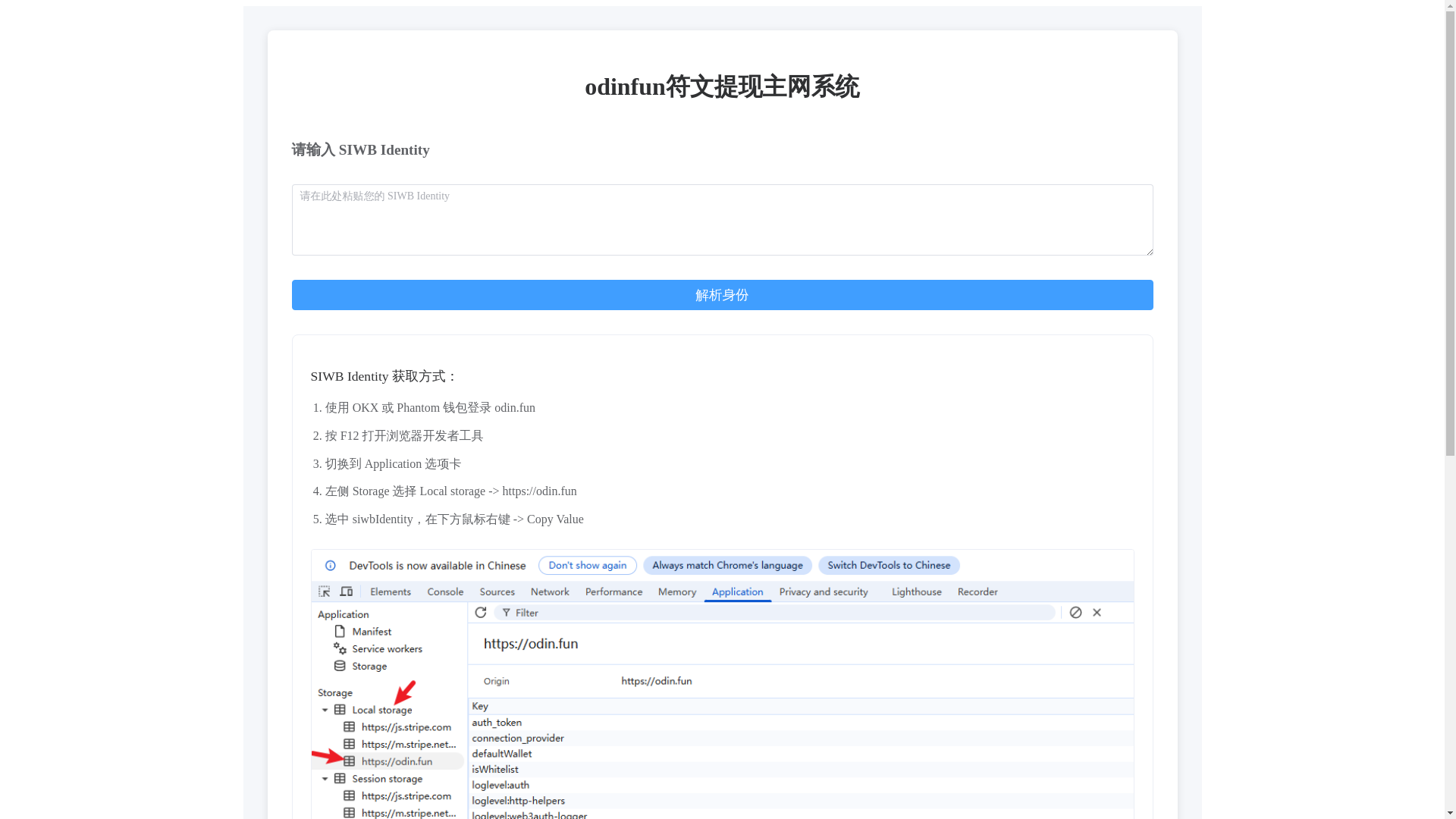Click the clear-all circle-slash icon in DevTools image
This screenshot has width=1456, height=819.
(1075, 613)
